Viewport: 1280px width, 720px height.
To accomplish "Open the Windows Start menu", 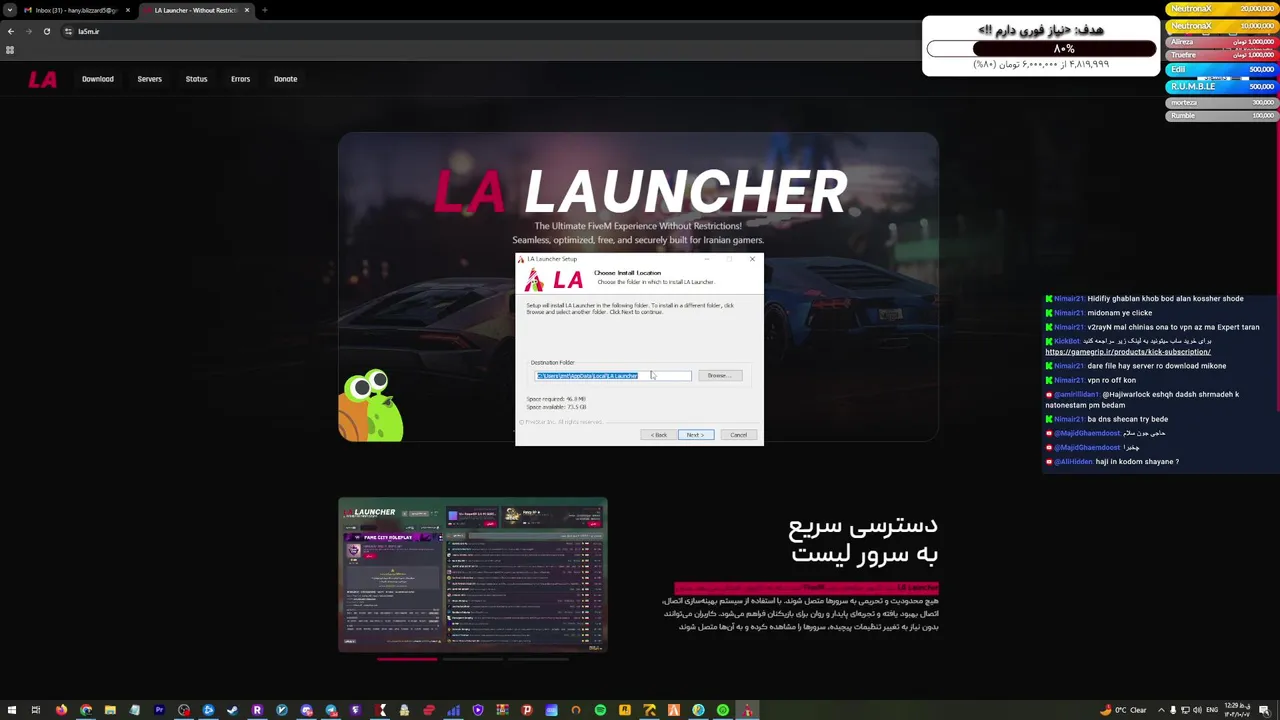I will coord(11,710).
